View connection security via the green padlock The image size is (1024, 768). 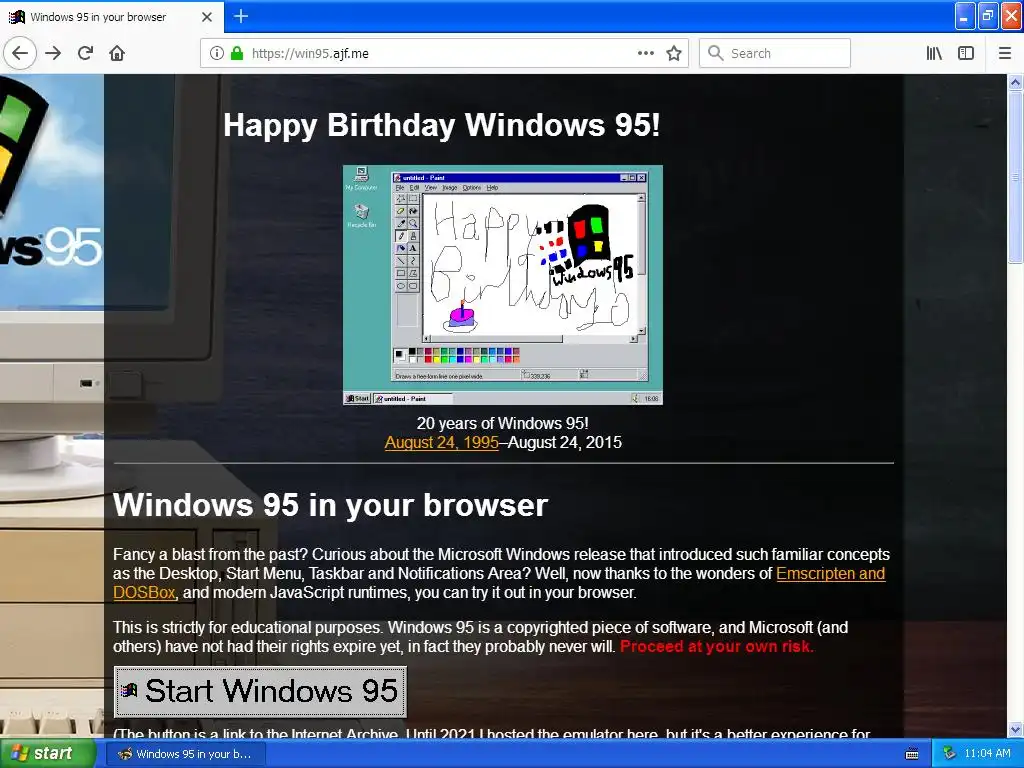(x=236, y=53)
